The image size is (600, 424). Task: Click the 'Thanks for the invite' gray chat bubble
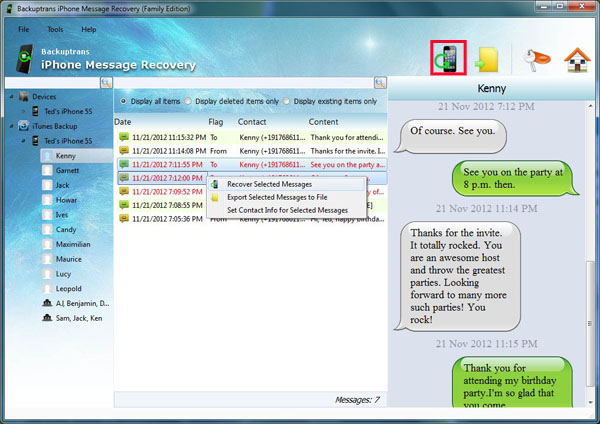[457, 276]
